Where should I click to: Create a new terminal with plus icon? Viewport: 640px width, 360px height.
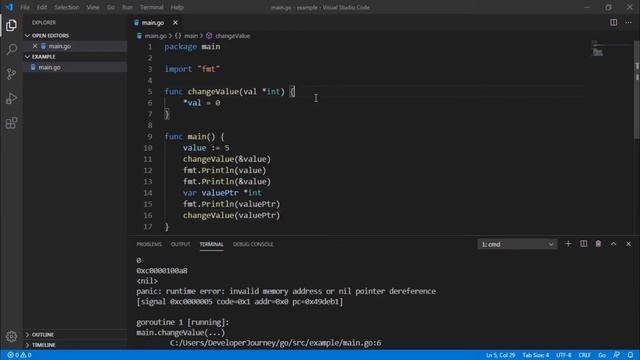(568, 244)
